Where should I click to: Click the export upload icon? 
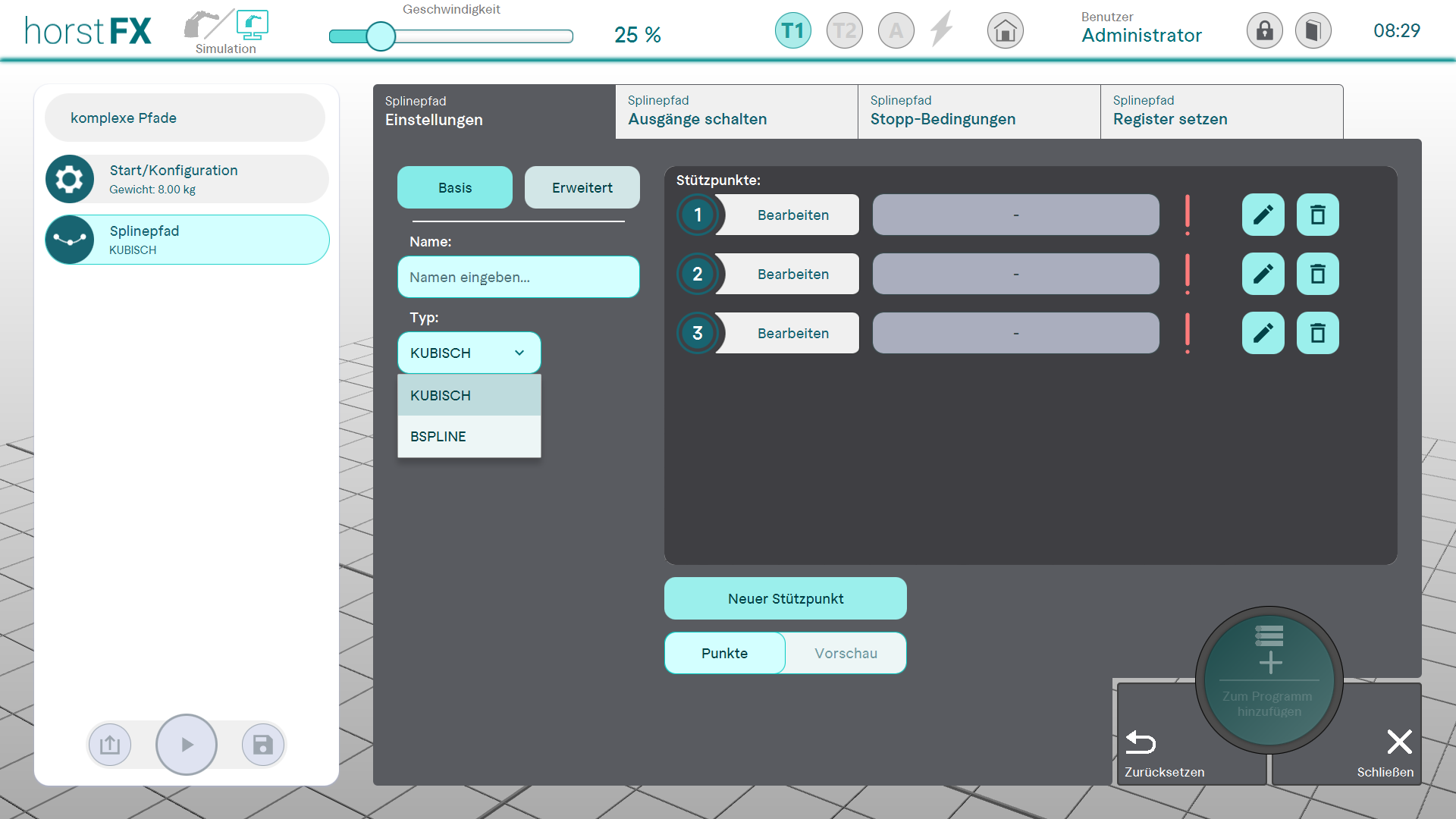tap(110, 745)
